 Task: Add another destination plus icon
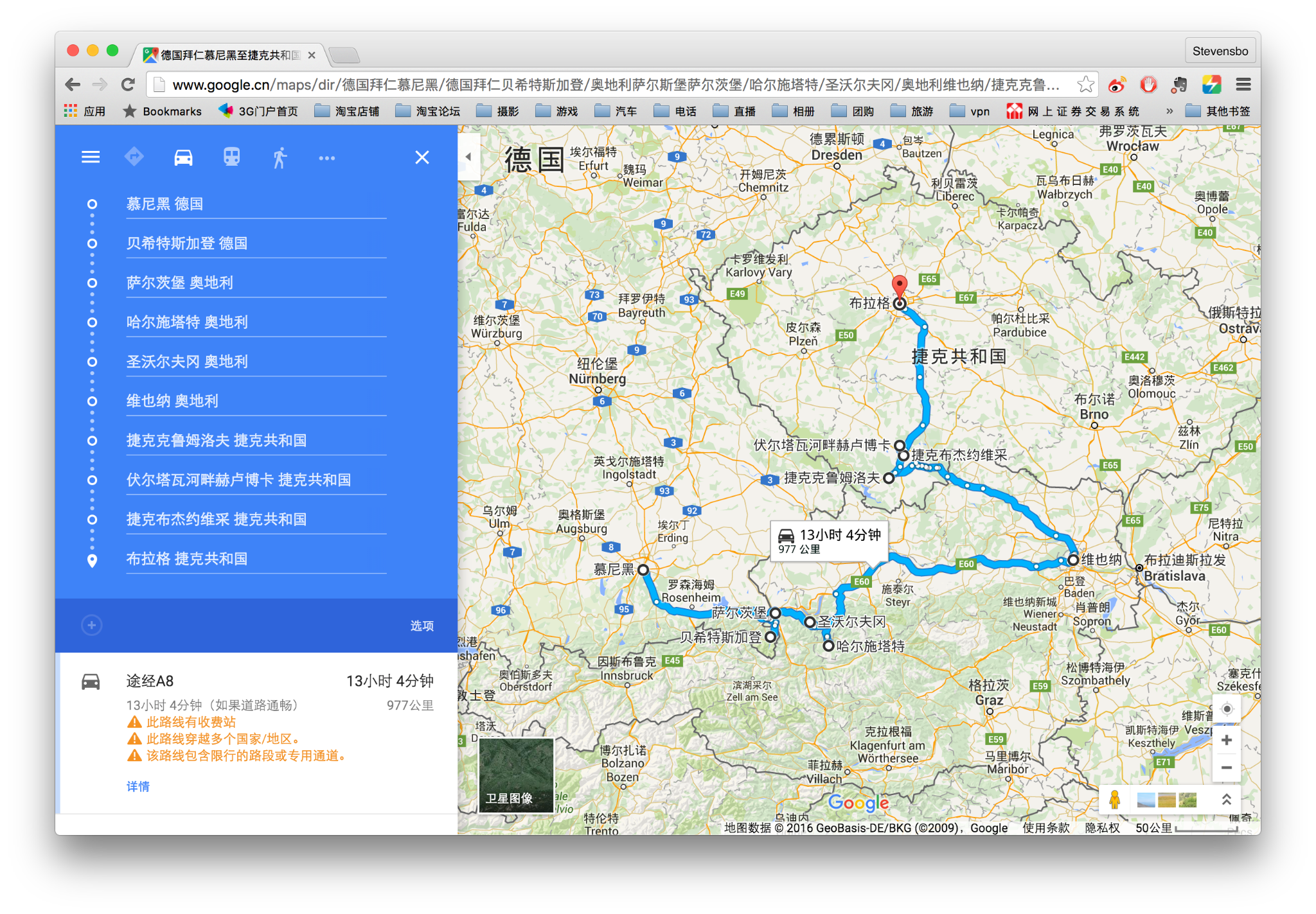[92, 625]
